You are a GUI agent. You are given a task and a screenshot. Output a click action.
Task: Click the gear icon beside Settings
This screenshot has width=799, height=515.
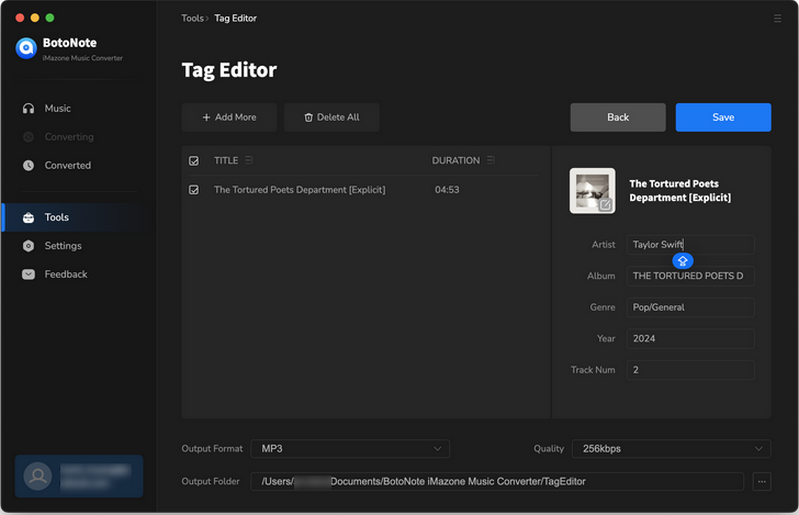pos(29,246)
